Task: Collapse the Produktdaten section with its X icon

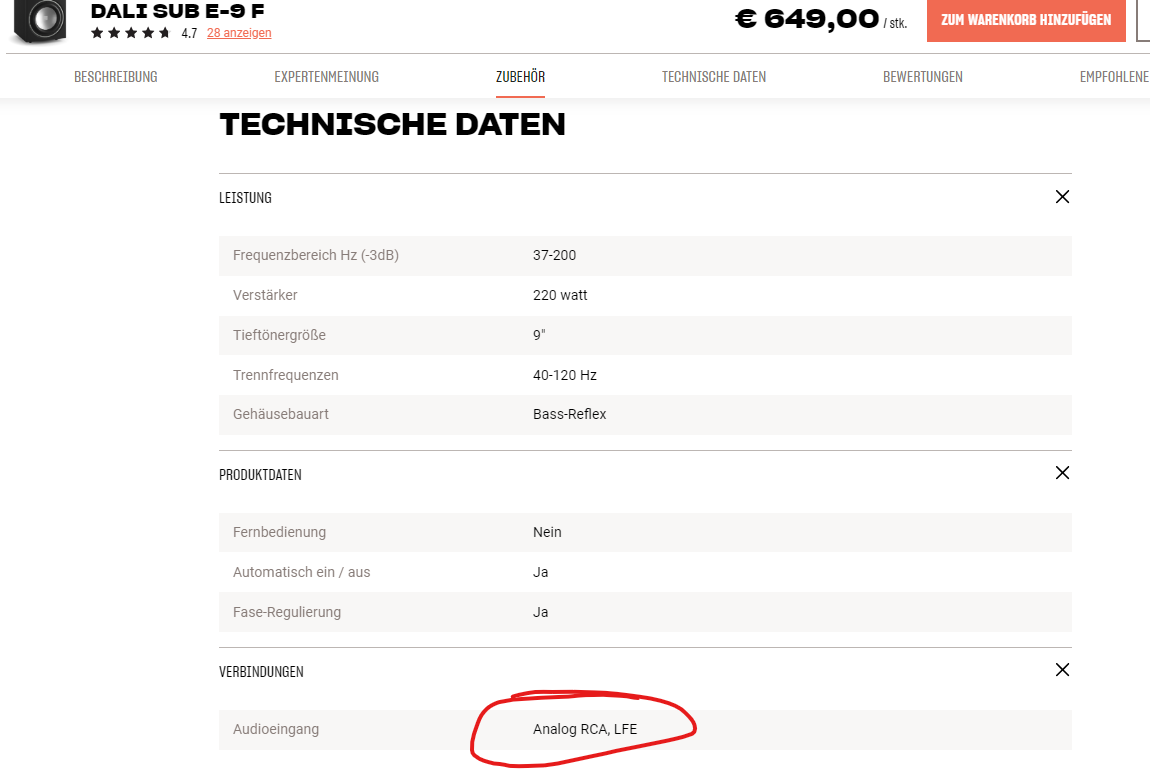Action: coord(1062,473)
